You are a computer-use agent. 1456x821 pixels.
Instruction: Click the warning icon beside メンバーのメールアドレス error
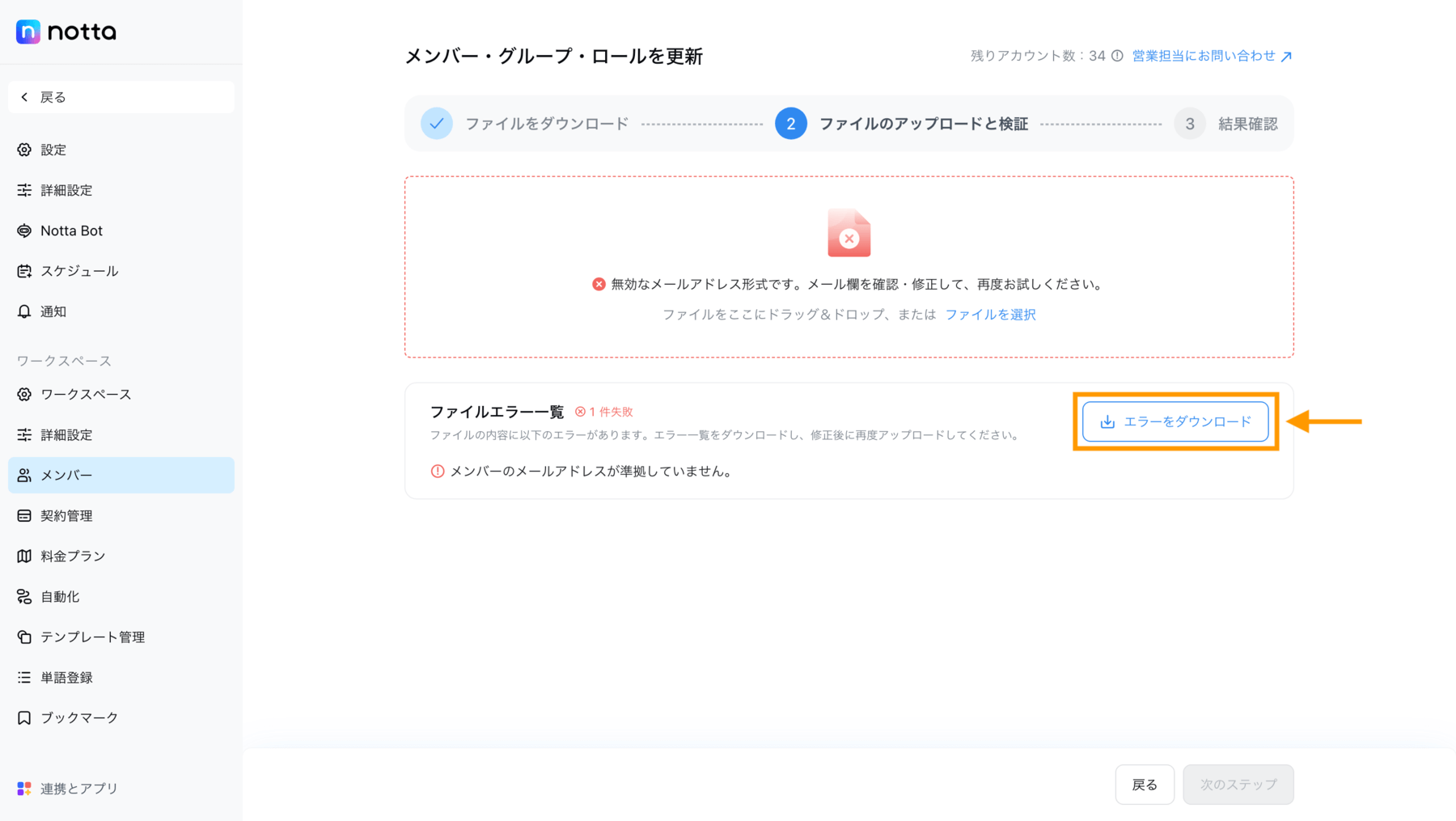click(438, 471)
